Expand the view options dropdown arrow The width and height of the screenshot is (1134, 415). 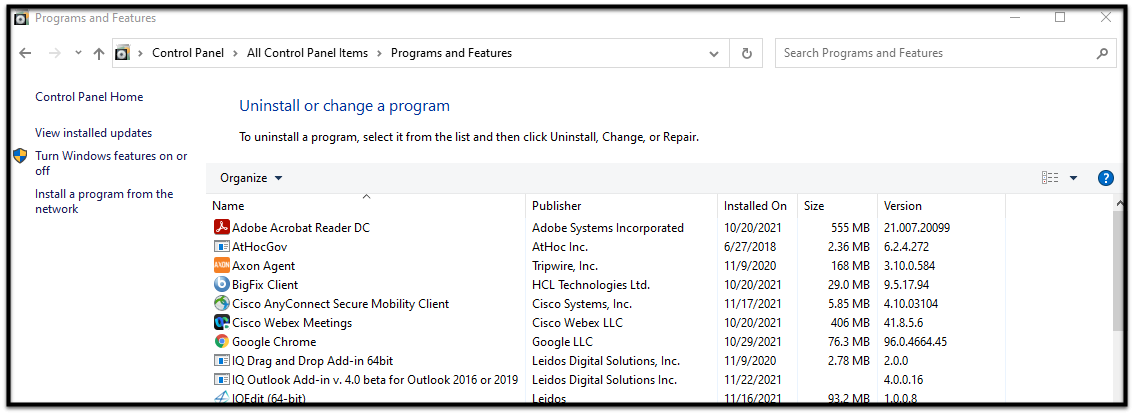click(1073, 178)
